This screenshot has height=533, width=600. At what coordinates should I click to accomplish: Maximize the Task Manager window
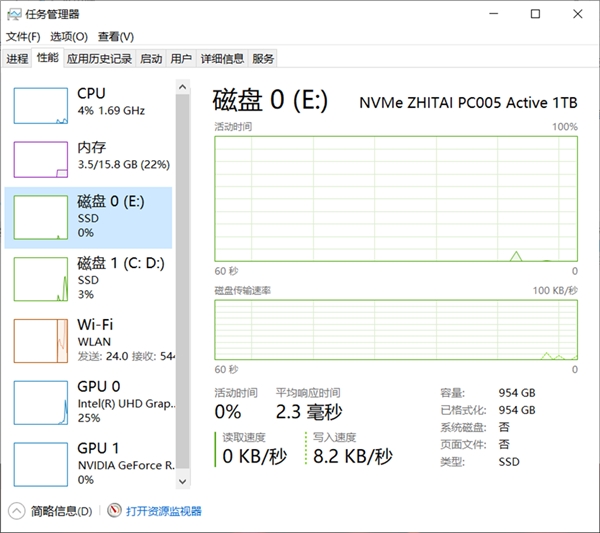(535, 14)
